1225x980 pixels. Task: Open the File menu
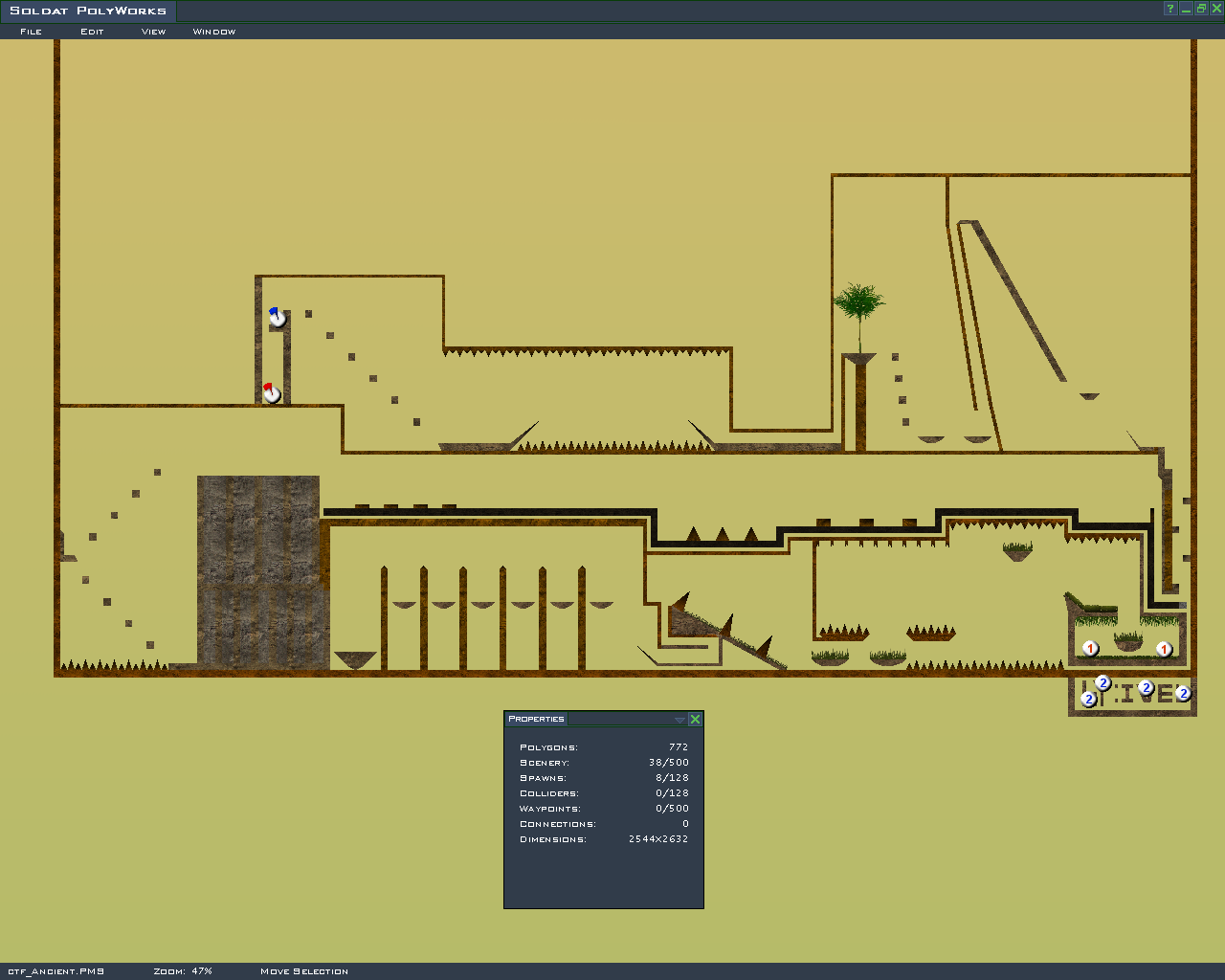pos(31,32)
